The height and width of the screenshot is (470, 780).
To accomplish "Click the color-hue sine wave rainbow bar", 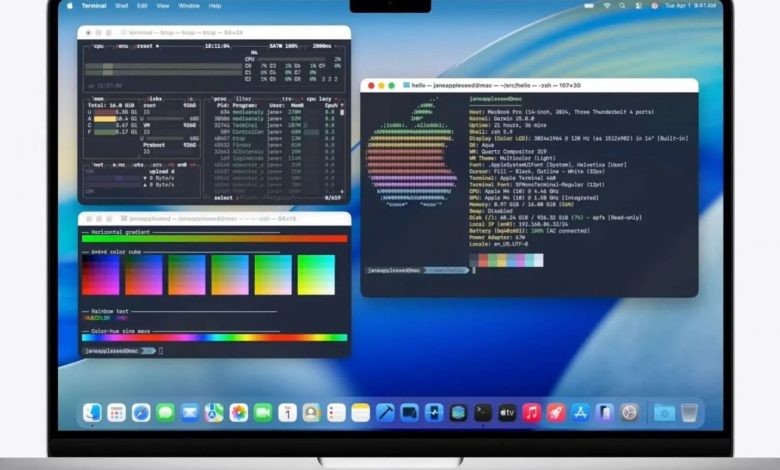I will 214,337.
